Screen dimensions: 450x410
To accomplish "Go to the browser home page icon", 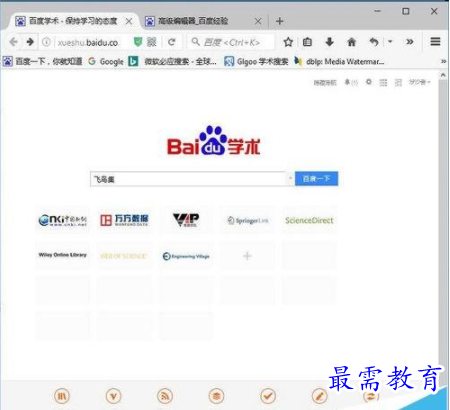I will tap(351, 42).
